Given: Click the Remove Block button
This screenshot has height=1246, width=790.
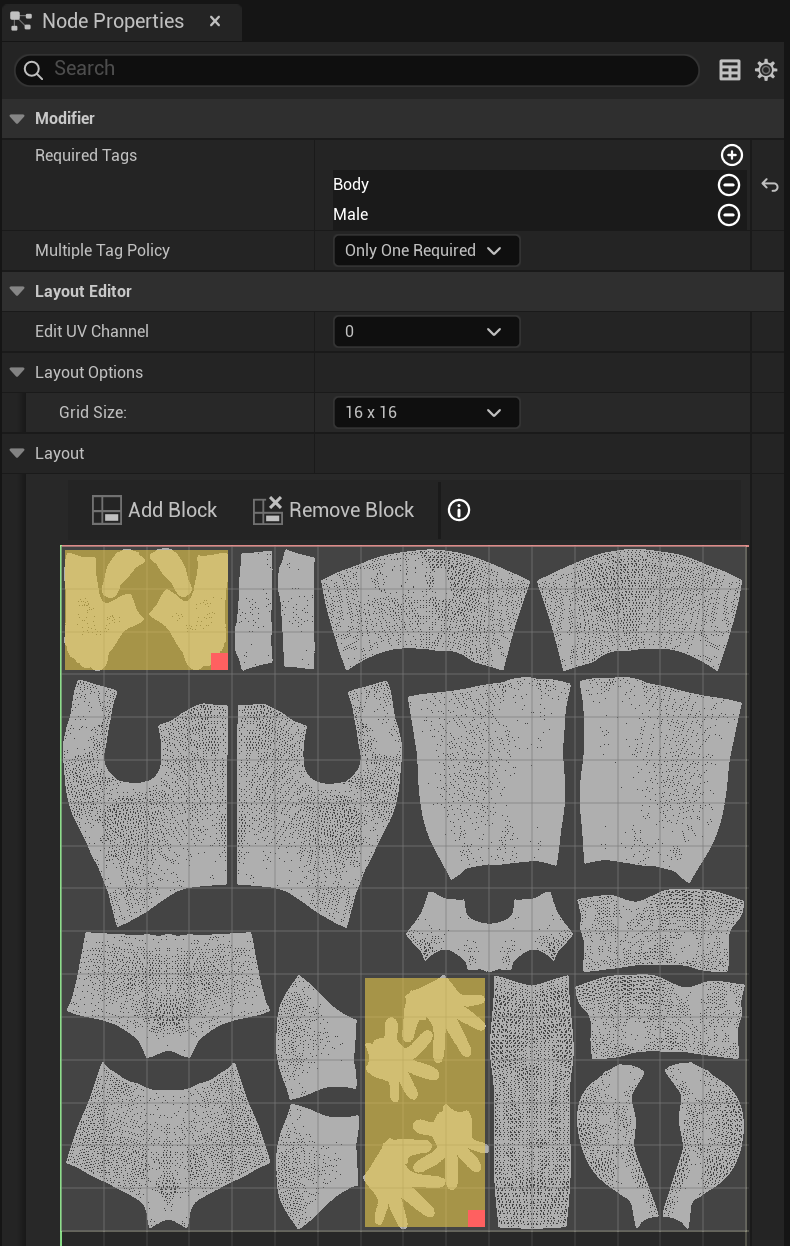Looking at the screenshot, I should [x=333, y=510].
